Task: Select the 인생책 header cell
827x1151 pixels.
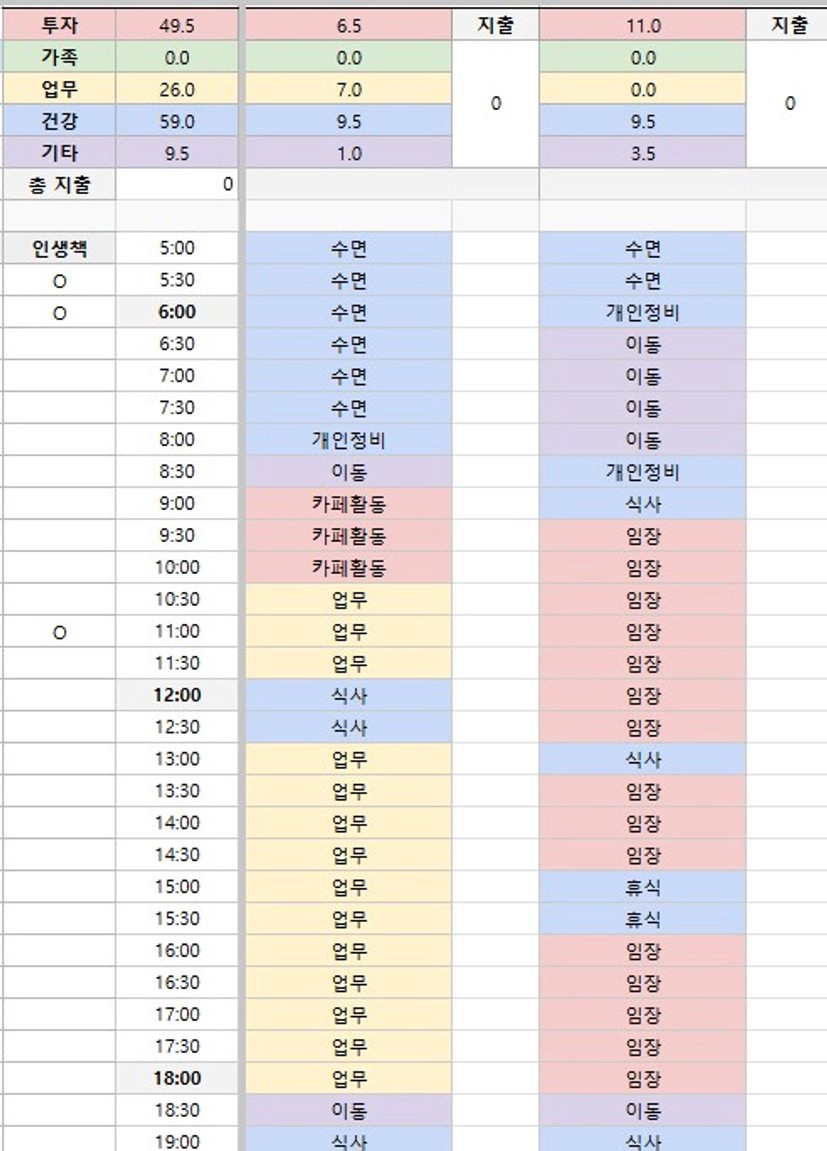Action: tap(59, 248)
